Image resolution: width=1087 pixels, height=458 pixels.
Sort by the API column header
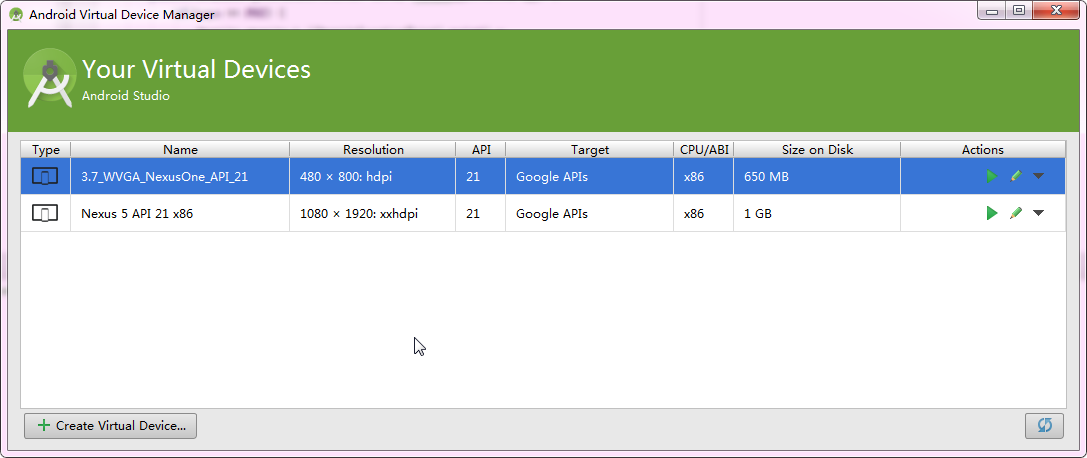[481, 150]
